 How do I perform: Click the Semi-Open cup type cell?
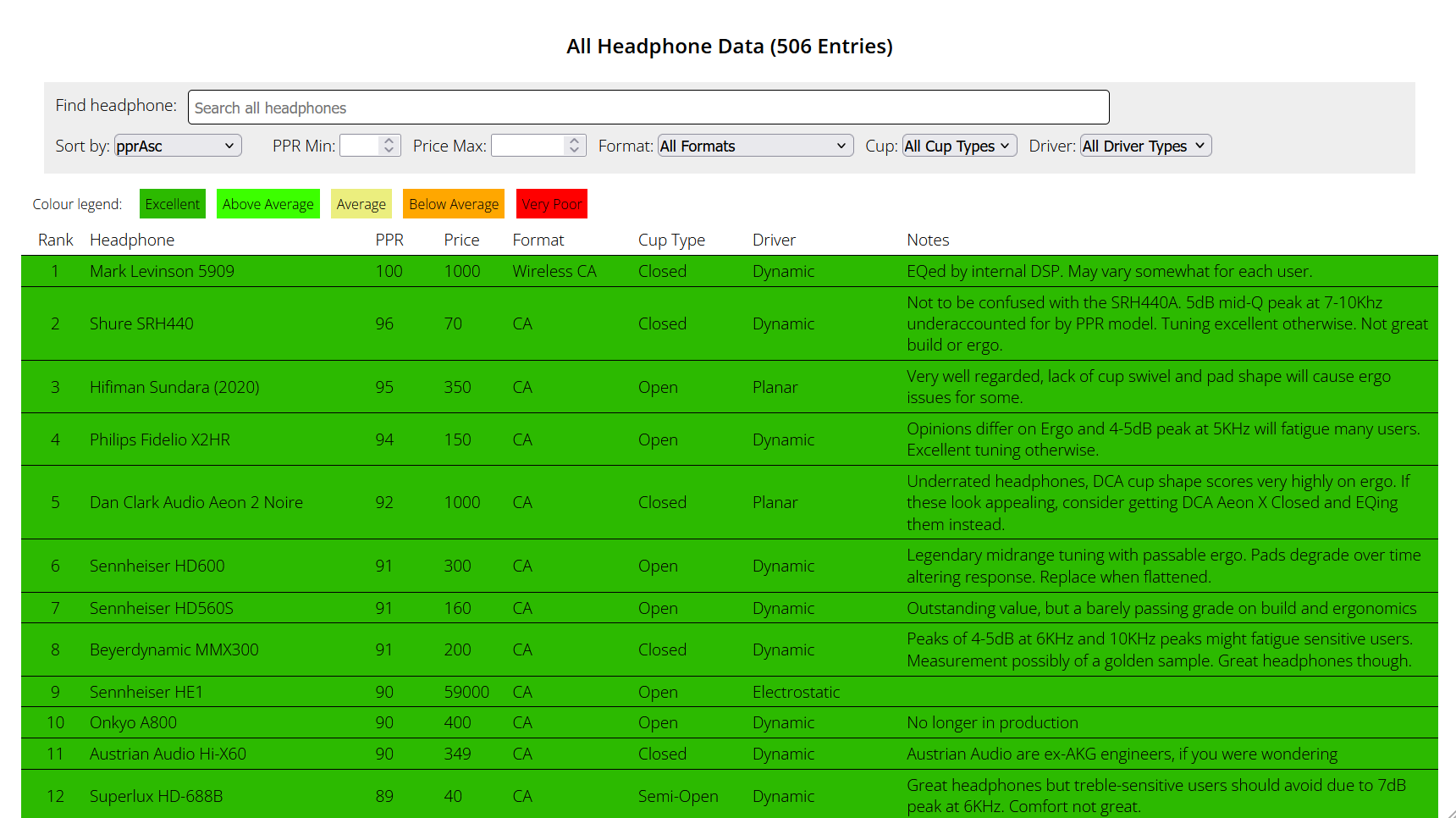678,796
